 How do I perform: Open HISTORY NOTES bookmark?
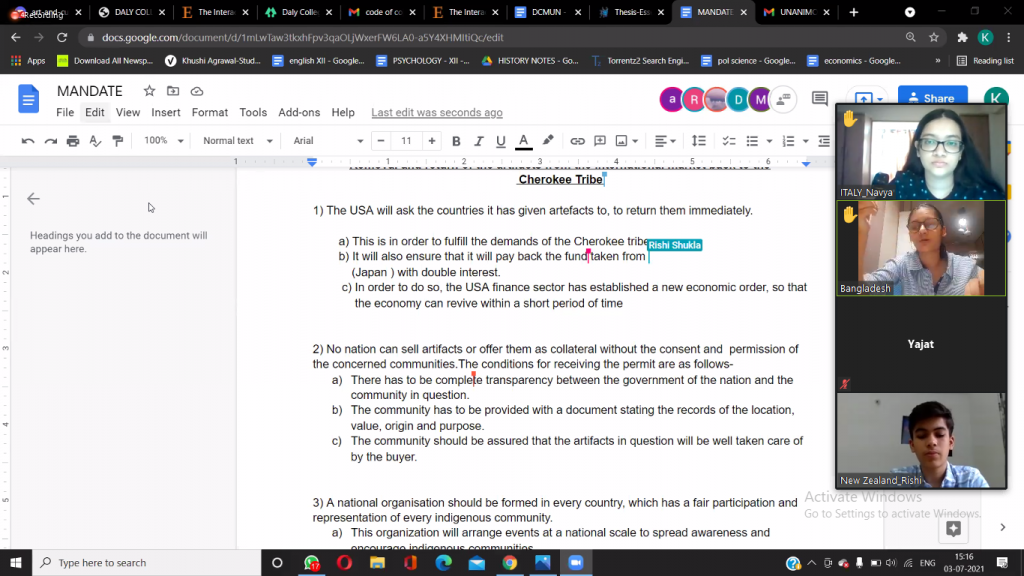(x=530, y=61)
